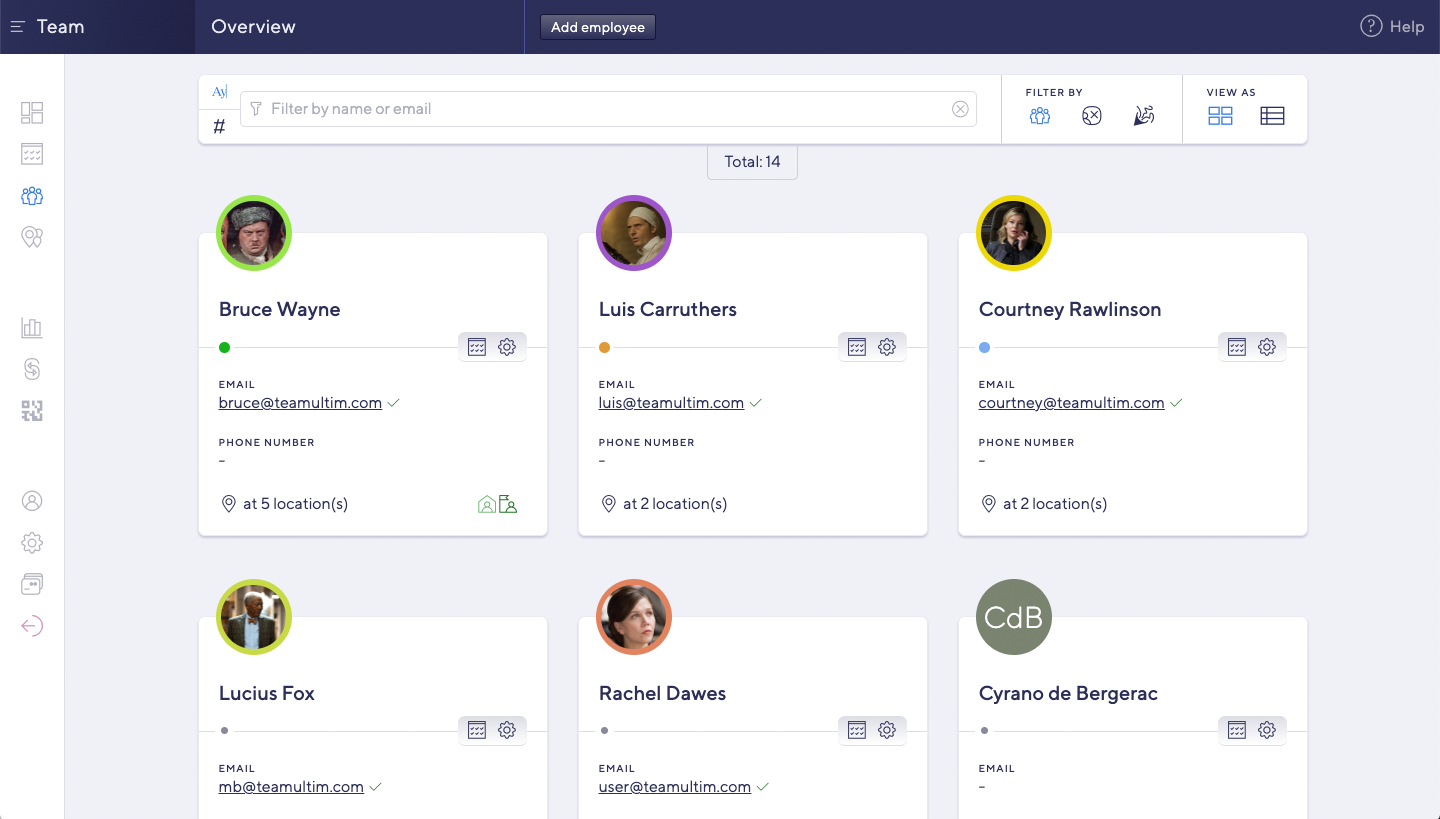Open the dollar payroll icon in the sidebar
Screen dimensions: 1440x819
tap(32, 369)
